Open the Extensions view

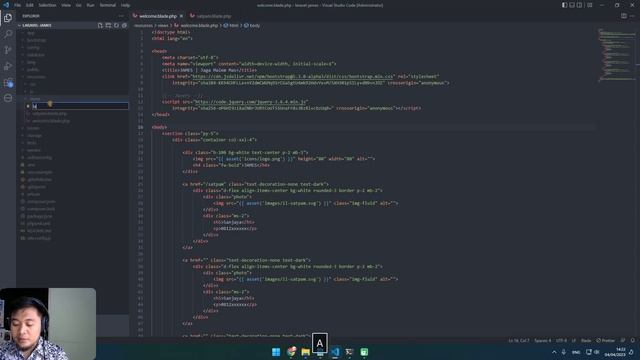pos(8,82)
